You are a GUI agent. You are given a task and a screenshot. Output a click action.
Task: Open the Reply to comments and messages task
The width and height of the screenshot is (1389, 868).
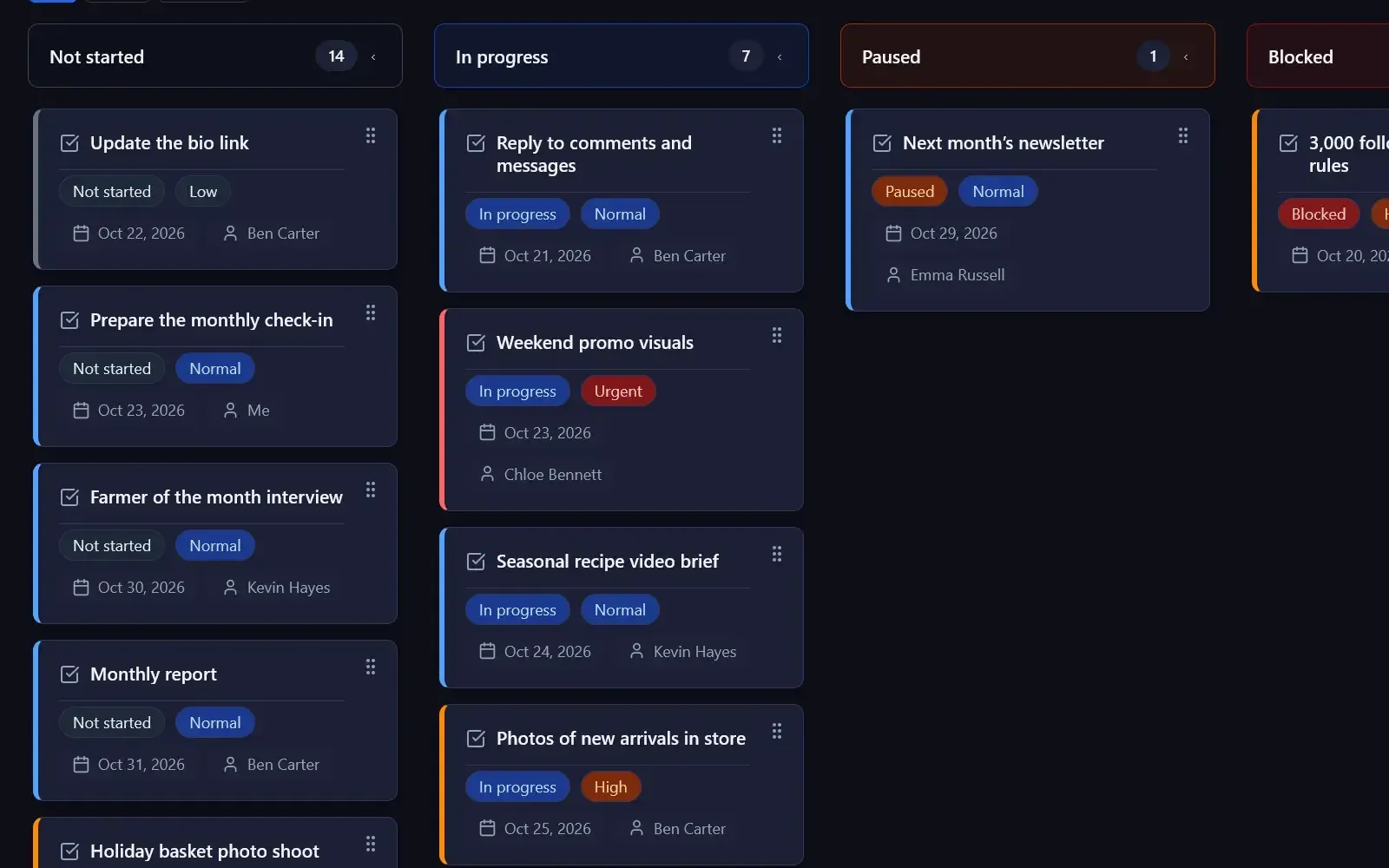(x=594, y=155)
